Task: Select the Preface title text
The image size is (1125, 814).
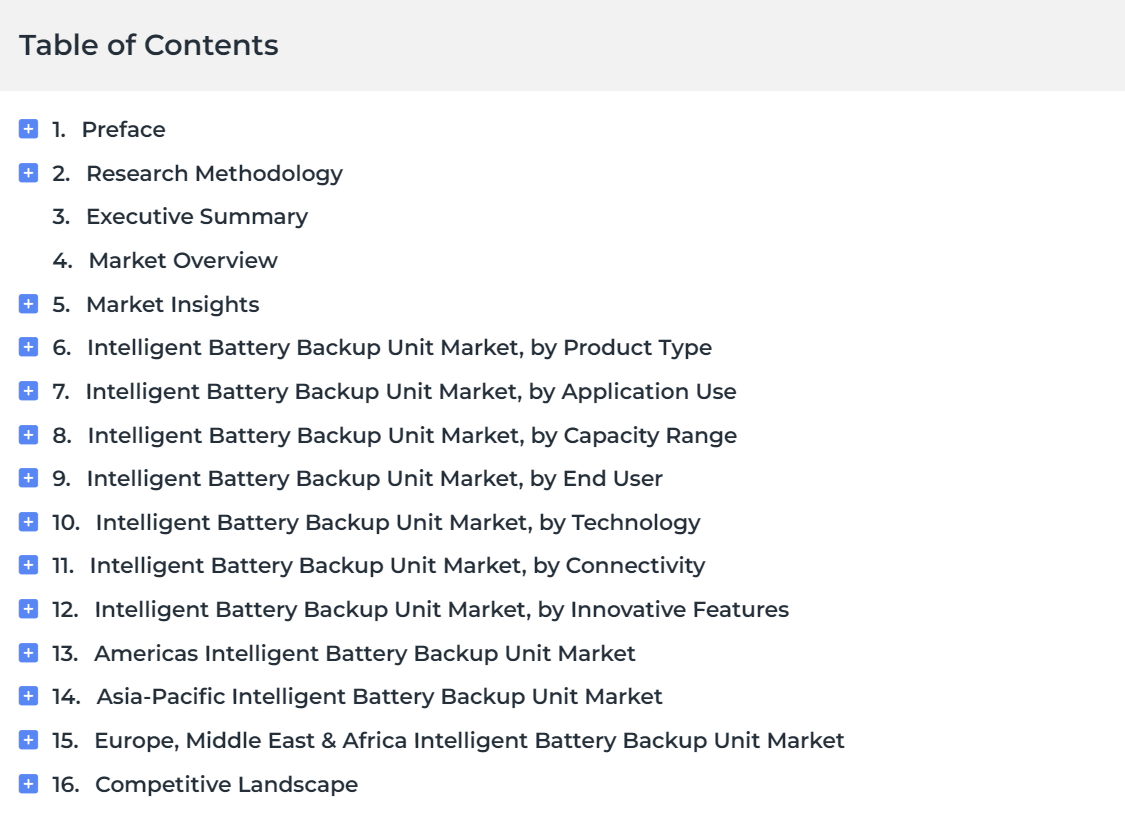Action: pyautogui.click(x=123, y=130)
